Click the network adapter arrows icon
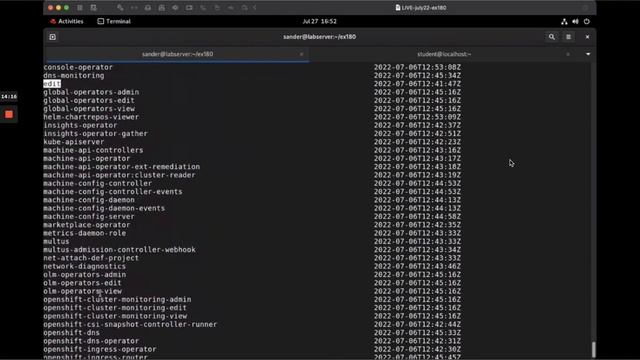 [134, 8]
